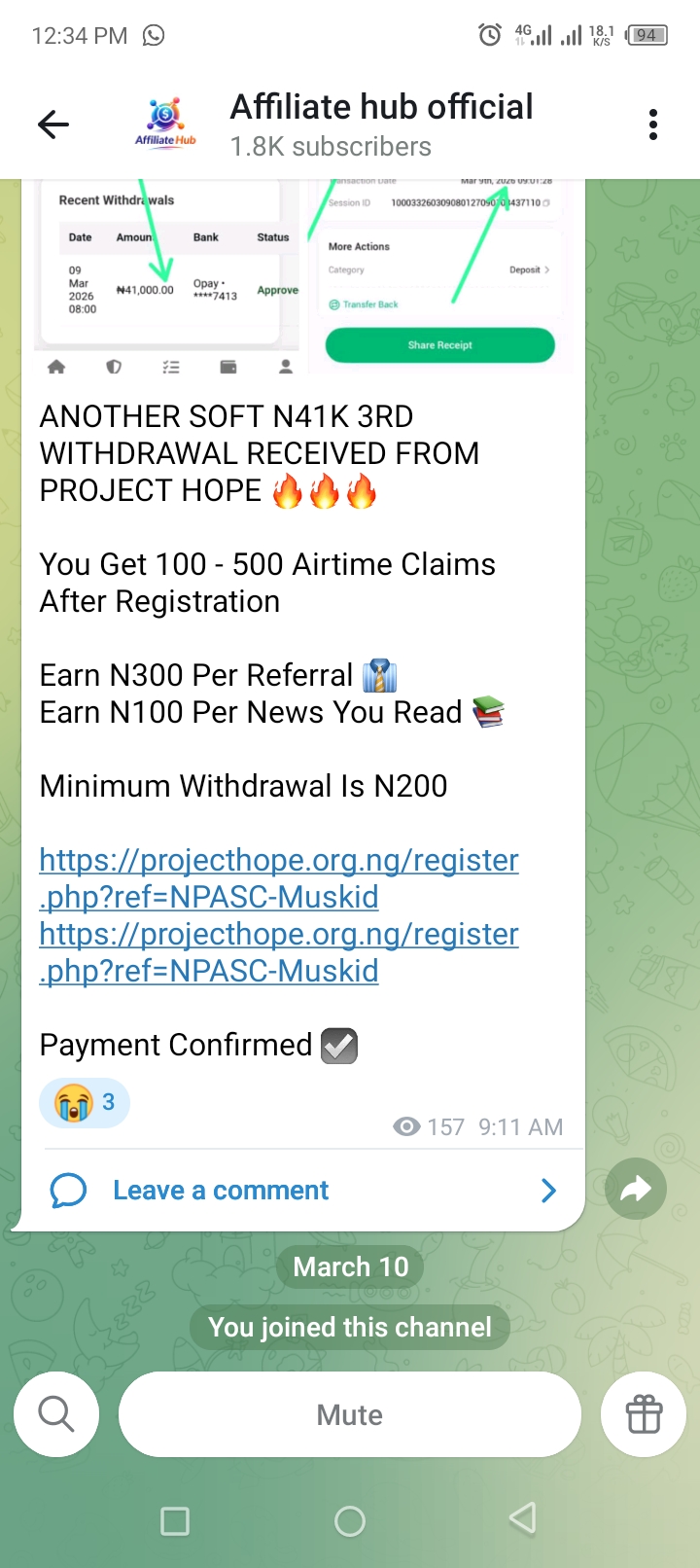Tap the comment bubble icon

pos(68,1191)
